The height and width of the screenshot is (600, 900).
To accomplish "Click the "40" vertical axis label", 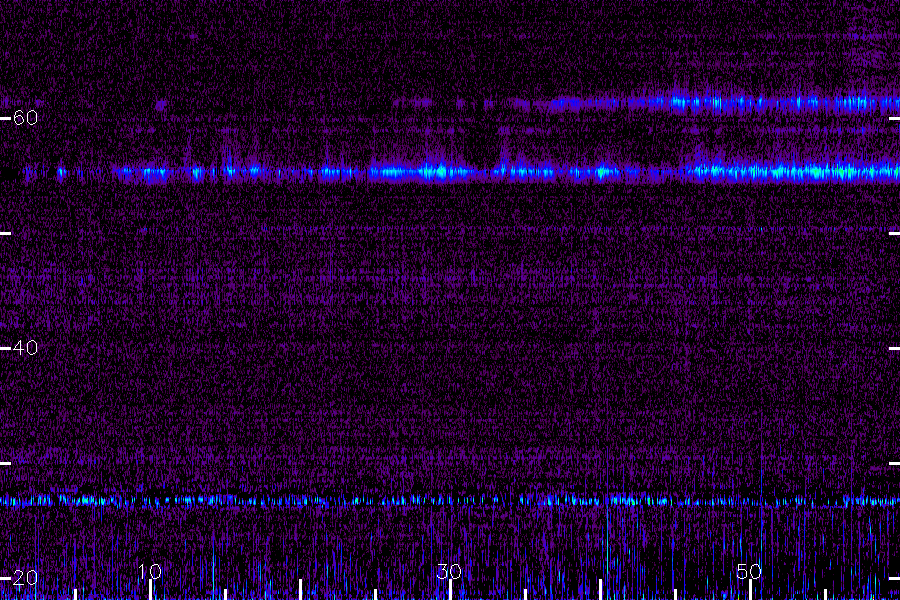I will (x=25, y=347).
